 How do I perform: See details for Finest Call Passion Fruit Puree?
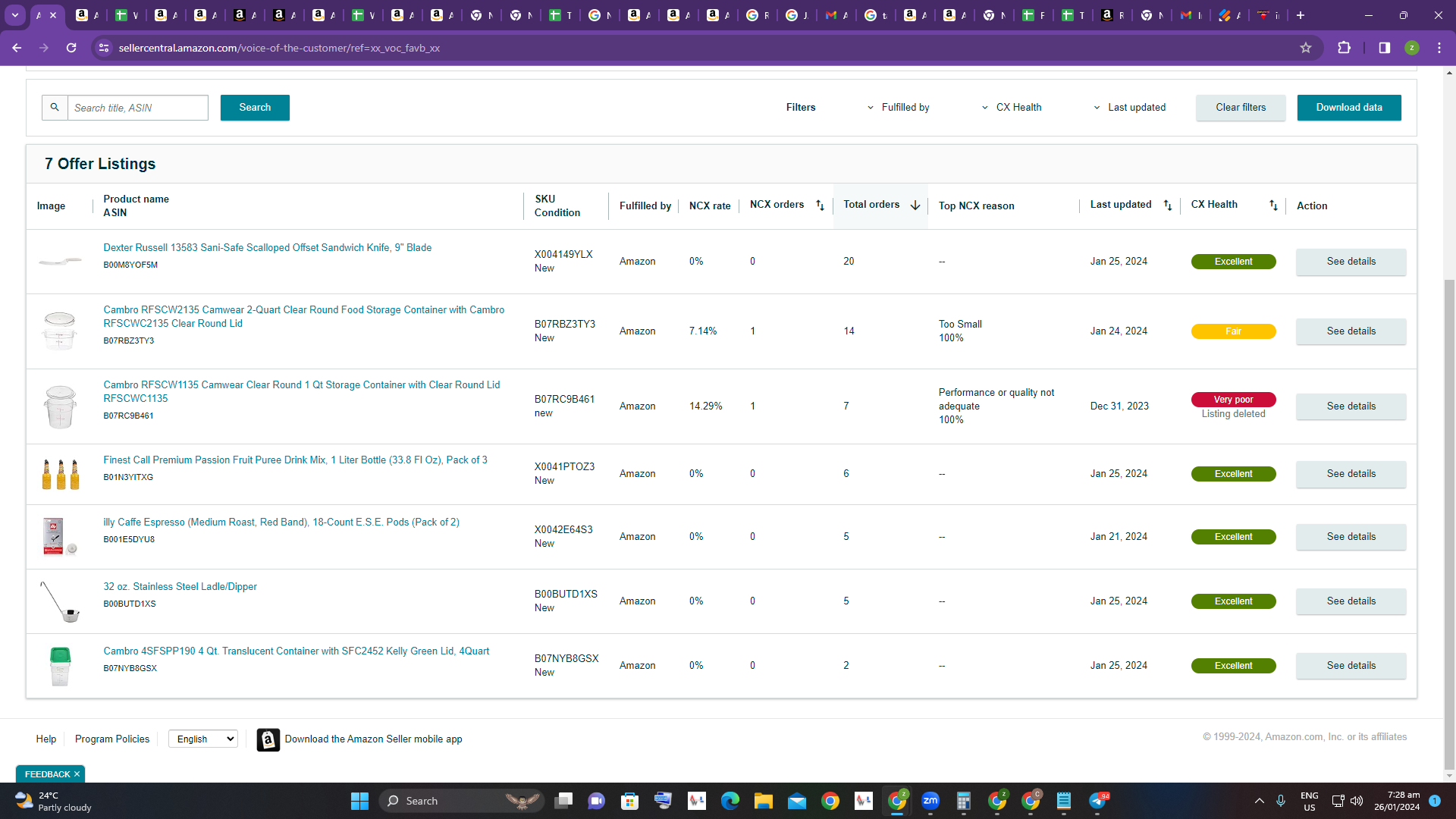[x=1351, y=474]
